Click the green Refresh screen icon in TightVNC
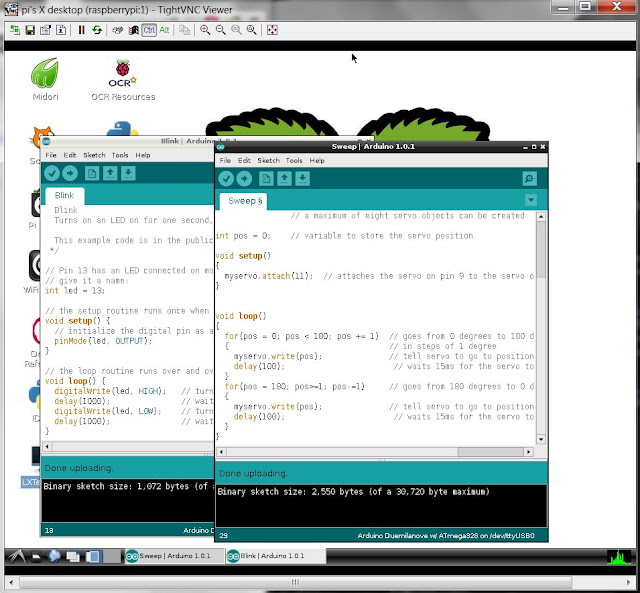The image size is (640, 593). click(97, 30)
